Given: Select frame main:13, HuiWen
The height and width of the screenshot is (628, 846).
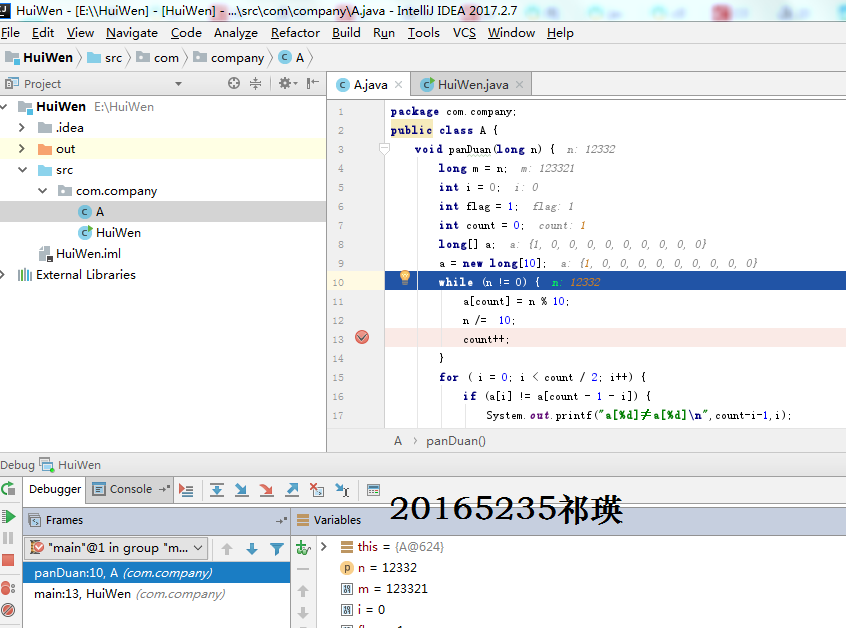Looking at the screenshot, I should pos(156,594).
